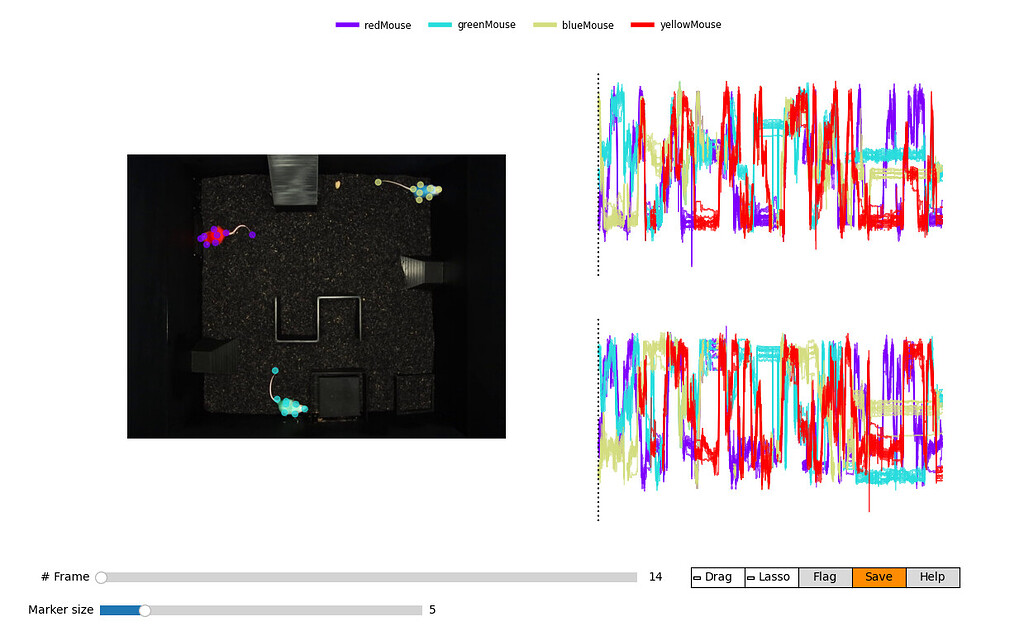Click the small checkbox icon beside Lasso

coord(750,577)
